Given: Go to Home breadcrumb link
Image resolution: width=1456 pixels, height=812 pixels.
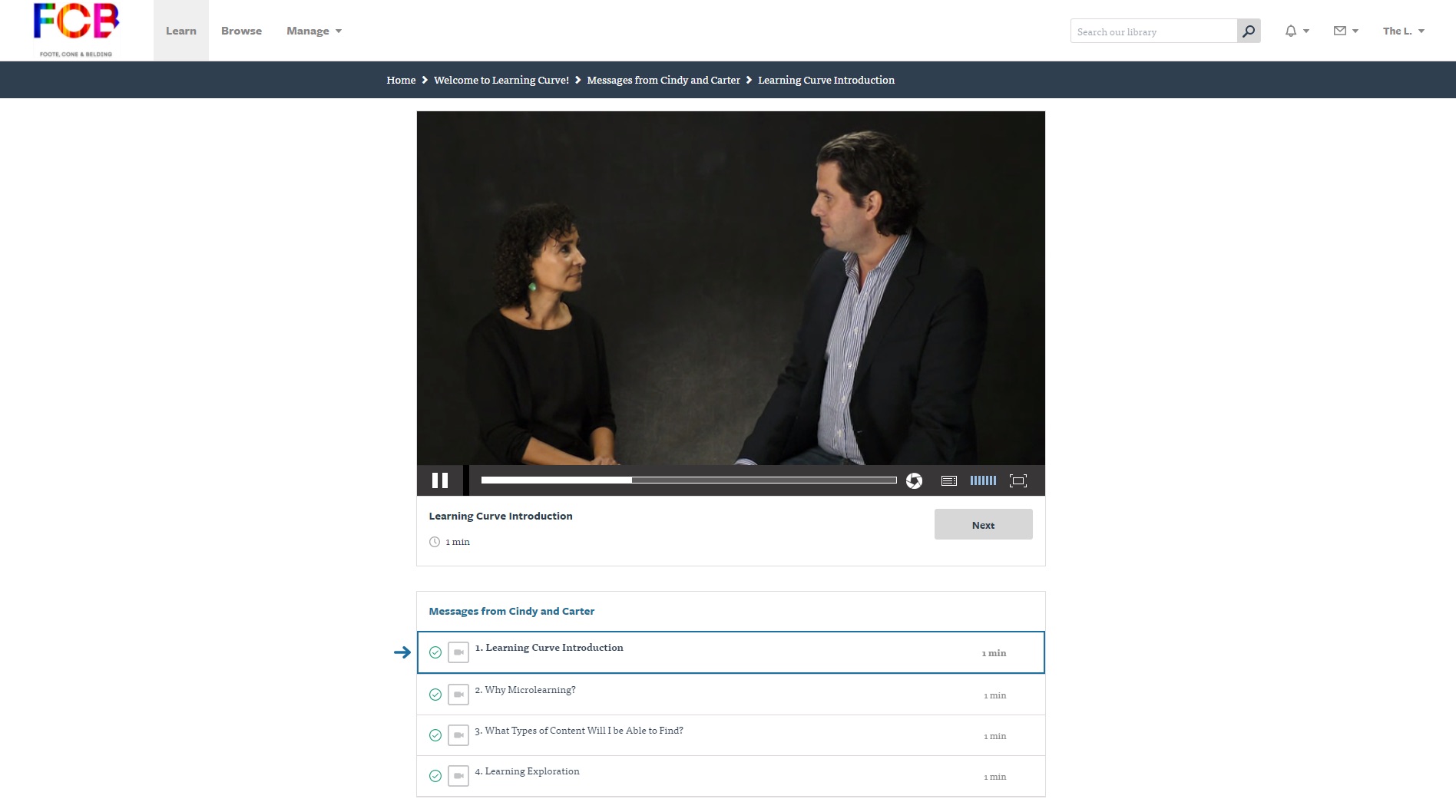Looking at the screenshot, I should coord(401,80).
